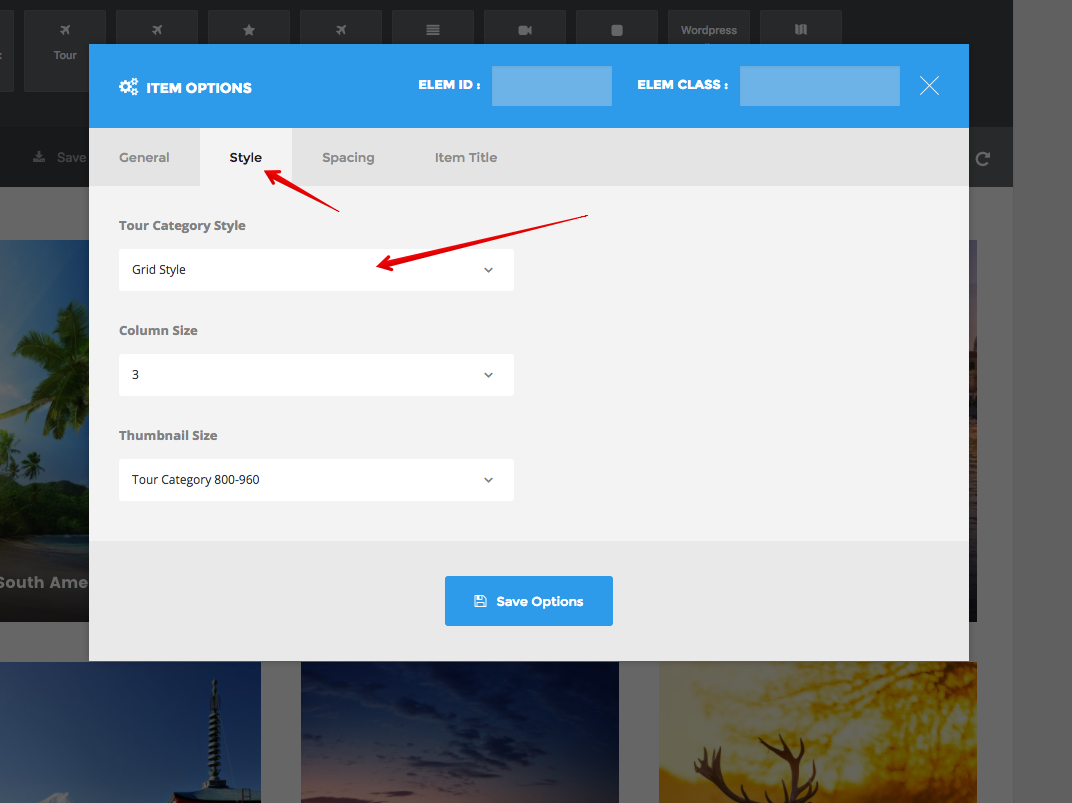This screenshot has width=1072, height=803.
Task: Click the rounded square icon element
Action: coord(617,30)
